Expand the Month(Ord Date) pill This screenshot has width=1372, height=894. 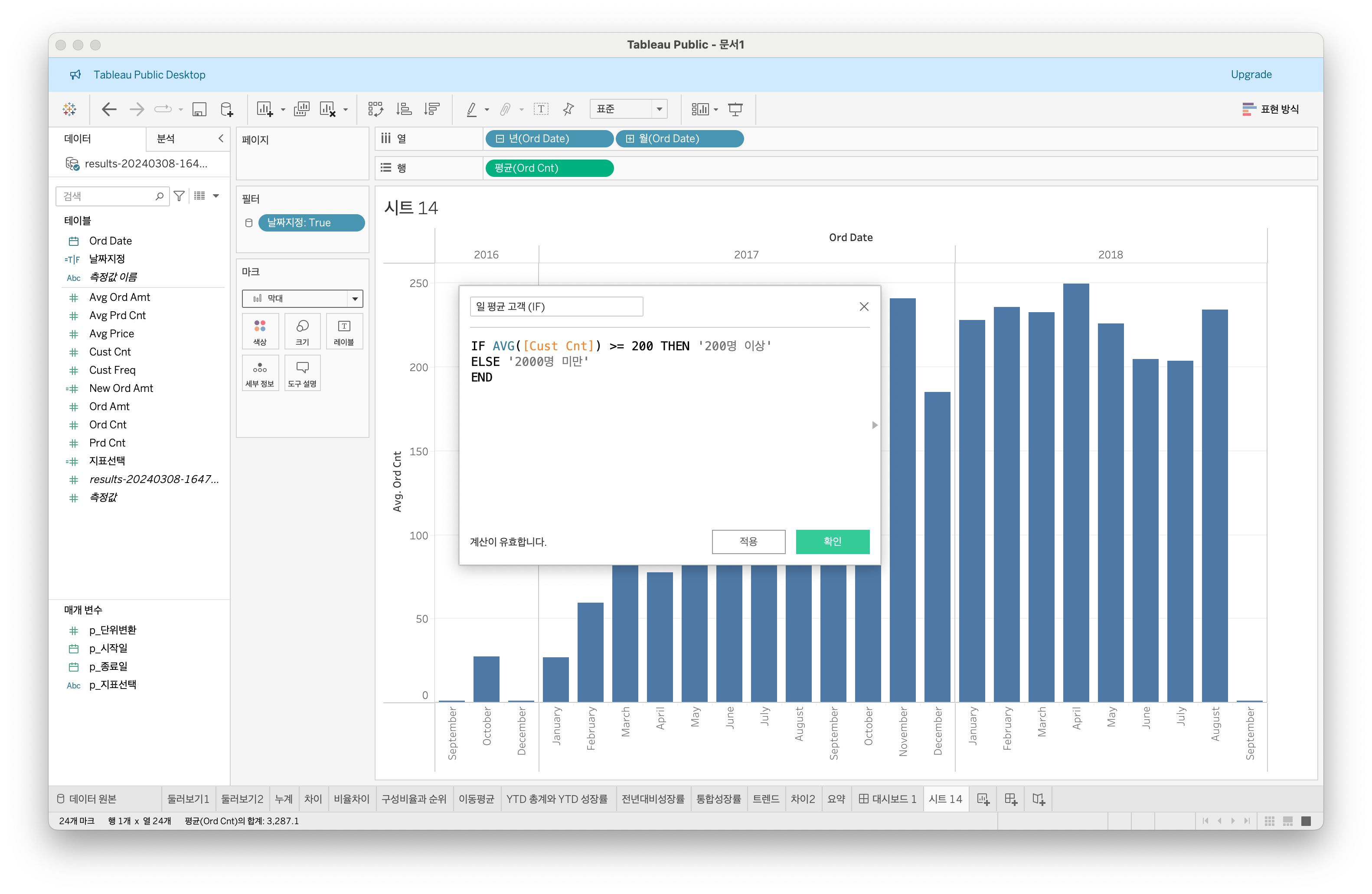click(x=630, y=139)
